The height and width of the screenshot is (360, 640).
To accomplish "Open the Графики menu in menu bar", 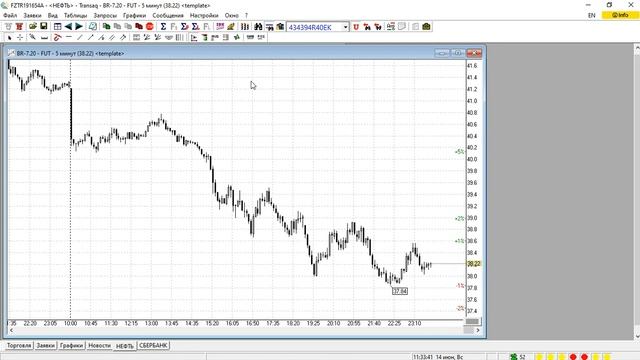I will coord(135,16).
